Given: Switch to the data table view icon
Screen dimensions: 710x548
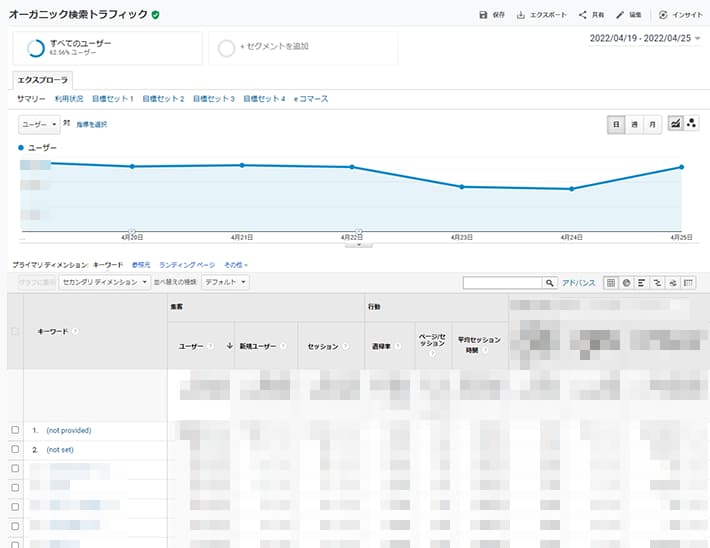Looking at the screenshot, I should point(611,283).
